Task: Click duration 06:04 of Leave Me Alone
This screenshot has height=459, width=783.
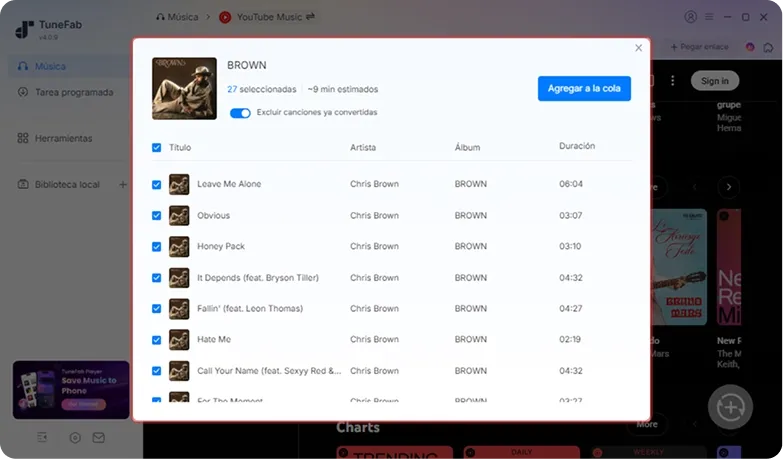Action: pos(571,184)
